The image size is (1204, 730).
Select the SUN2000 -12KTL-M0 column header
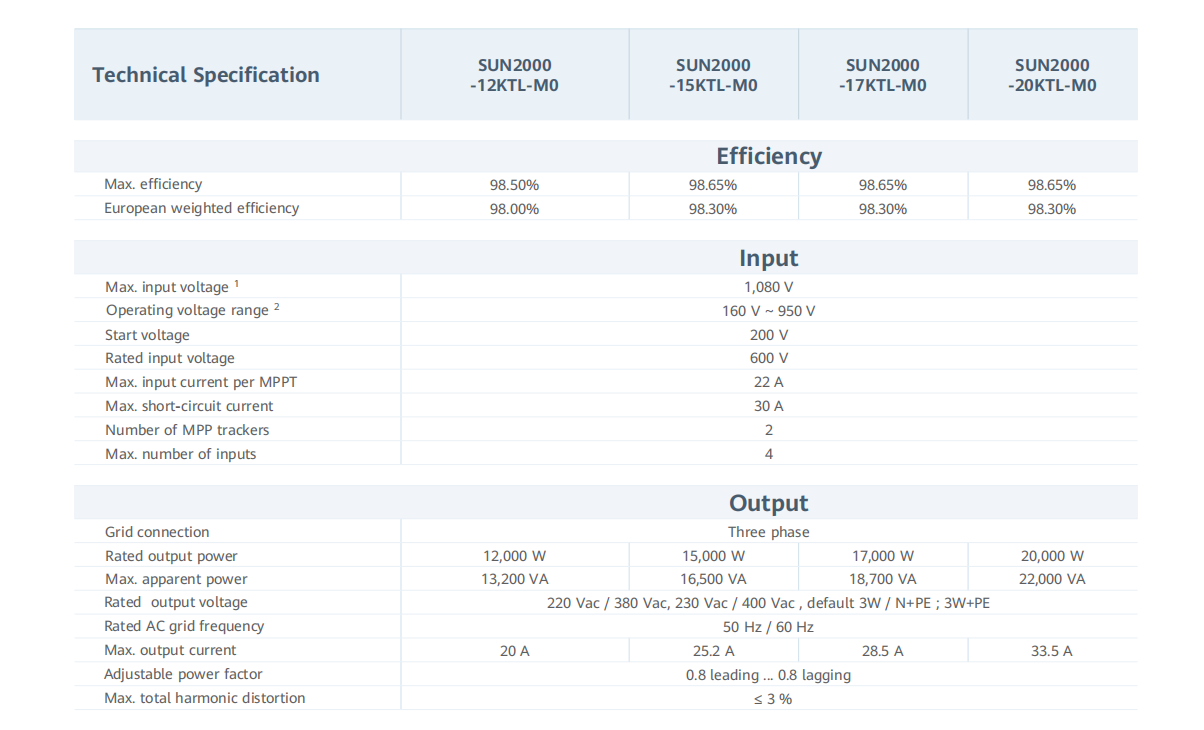coord(514,75)
